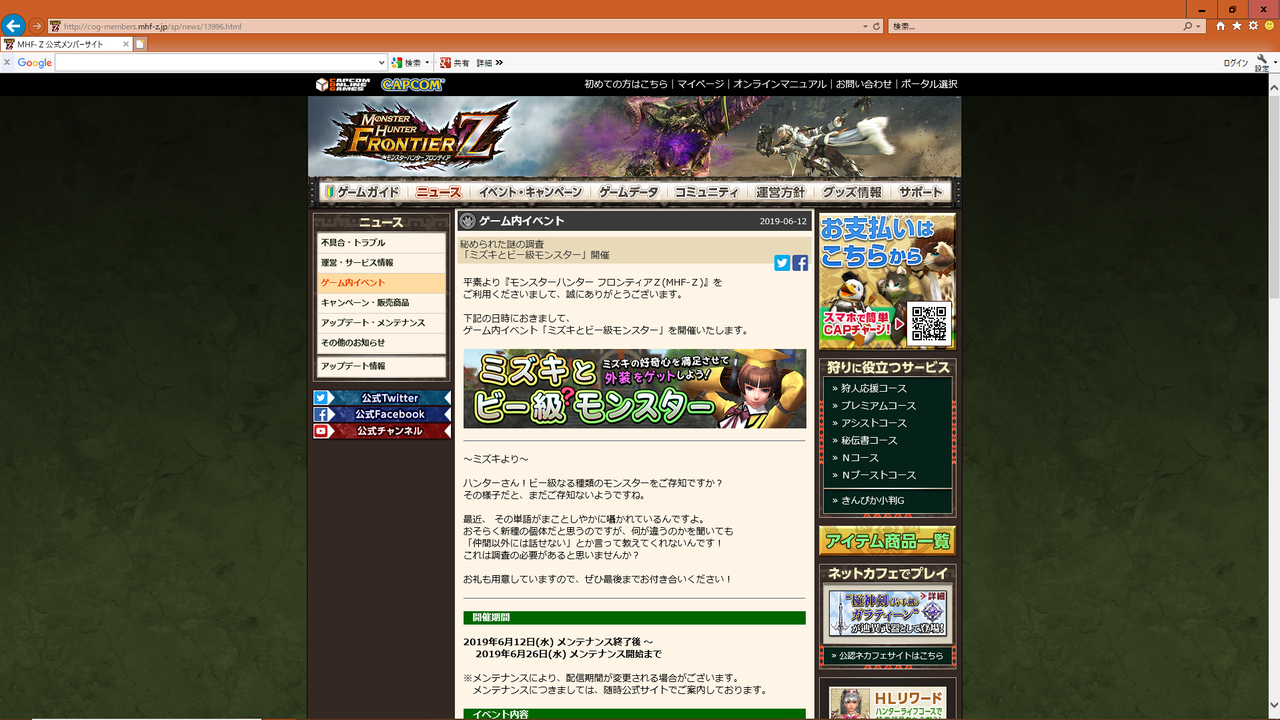Viewport: 1280px width, 720px height.
Task: Open the search provider dropdown arrow
Action: (1199, 26)
